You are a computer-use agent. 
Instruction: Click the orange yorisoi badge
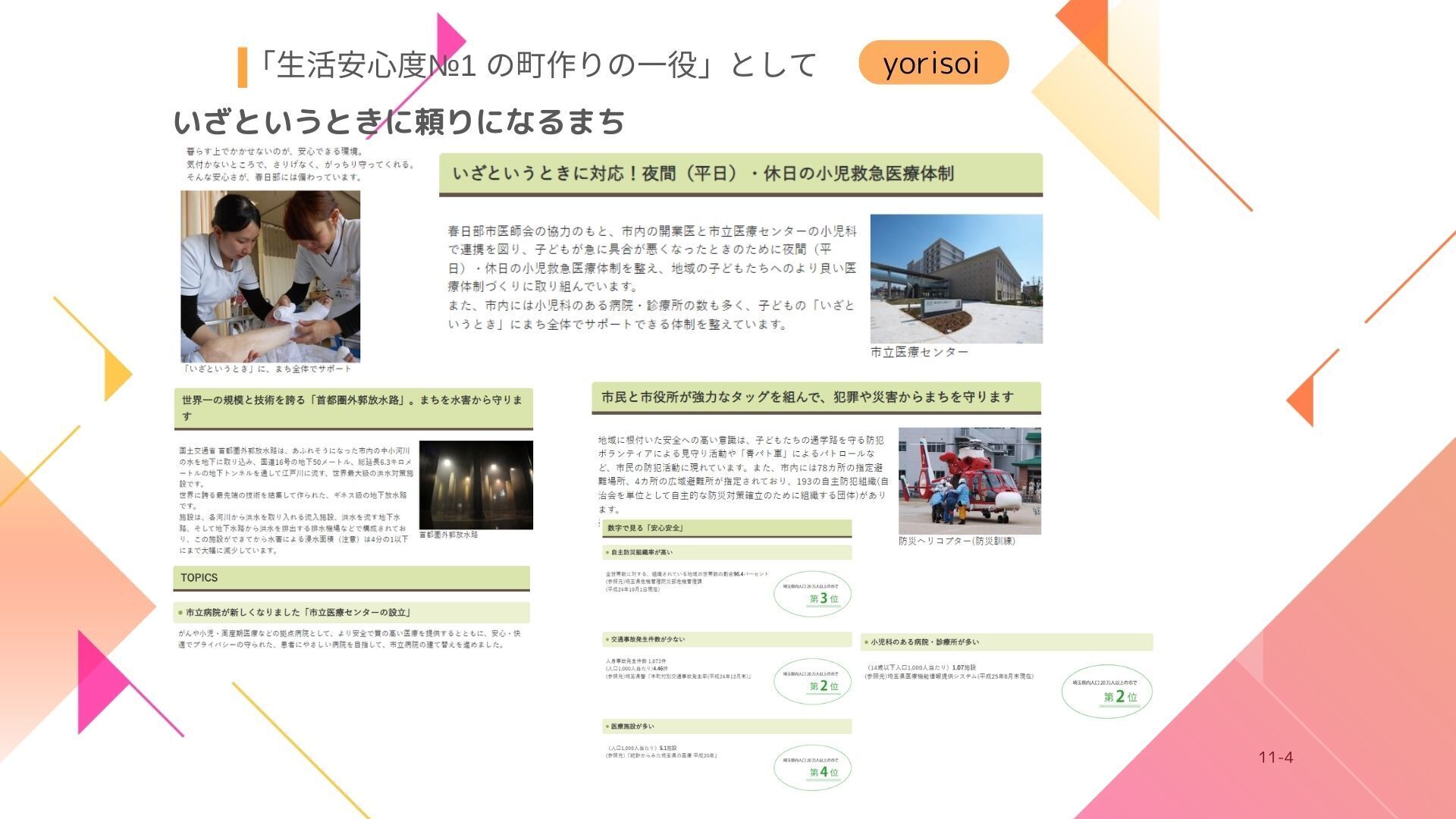933,63
